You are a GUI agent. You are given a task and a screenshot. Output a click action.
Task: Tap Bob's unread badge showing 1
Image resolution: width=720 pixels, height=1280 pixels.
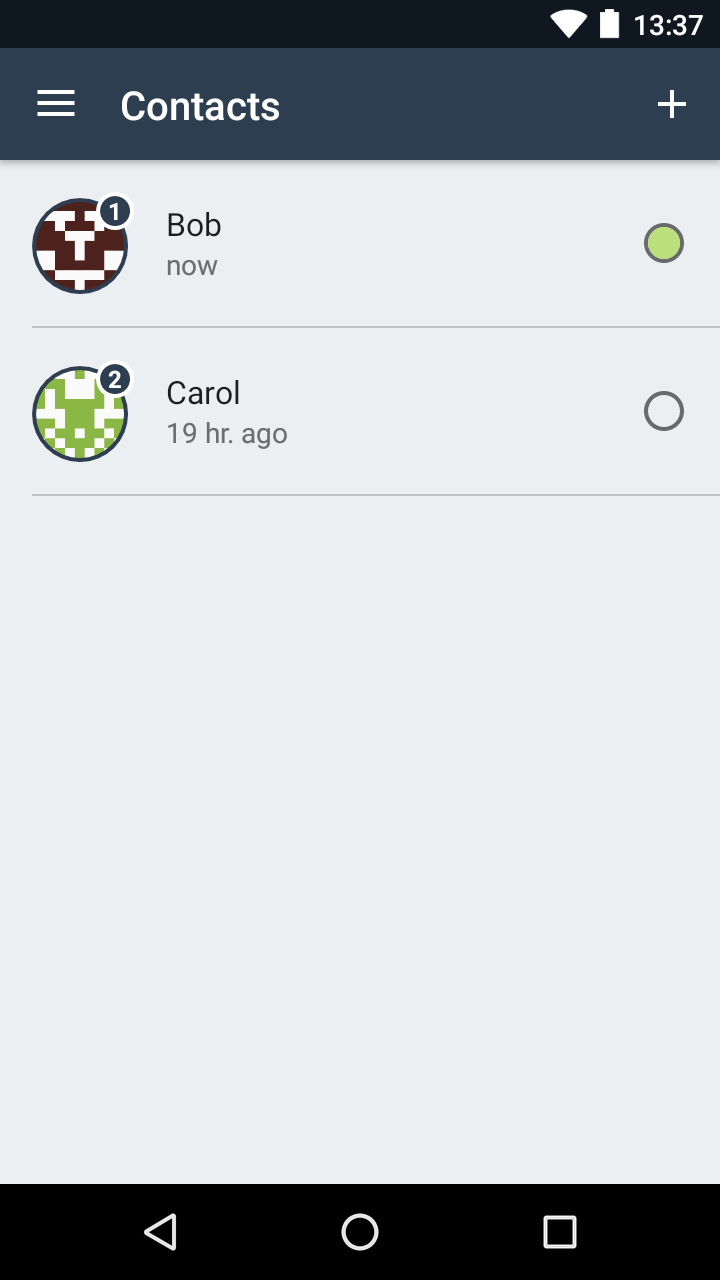(115, 212)
